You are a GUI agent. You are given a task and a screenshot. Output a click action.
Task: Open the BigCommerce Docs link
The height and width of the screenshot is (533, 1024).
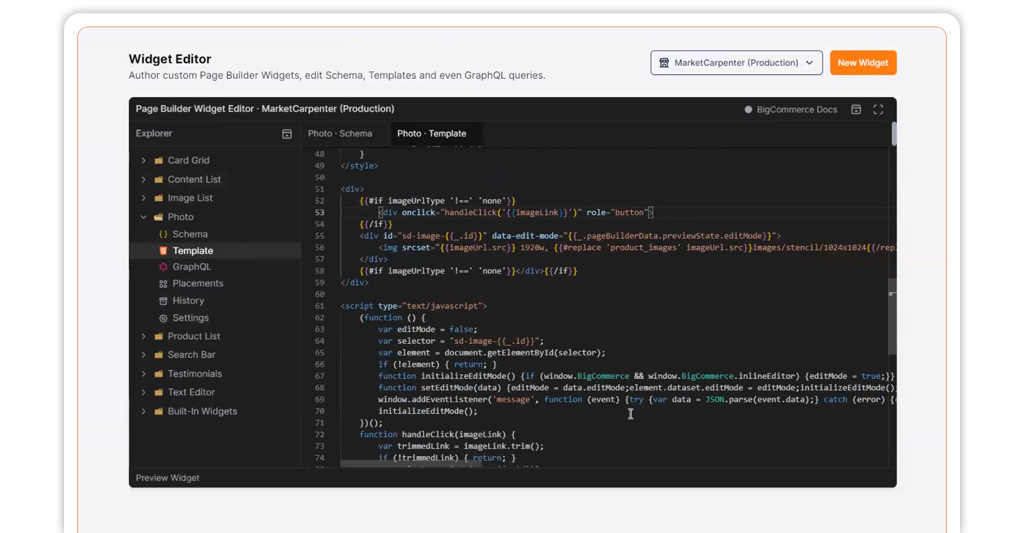[790, 110]
